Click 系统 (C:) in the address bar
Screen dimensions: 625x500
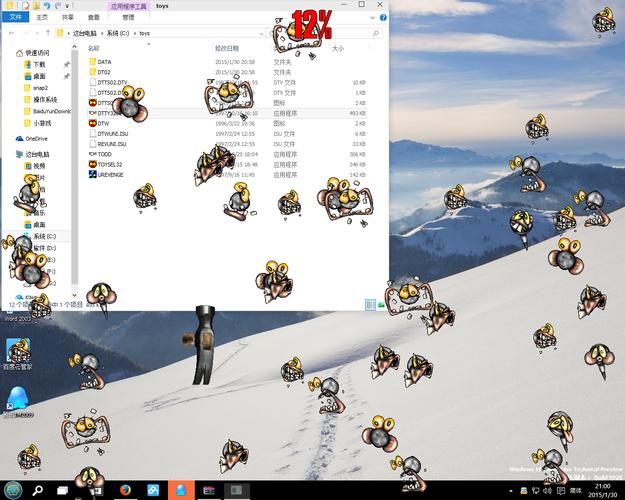(x=118, y=33)
